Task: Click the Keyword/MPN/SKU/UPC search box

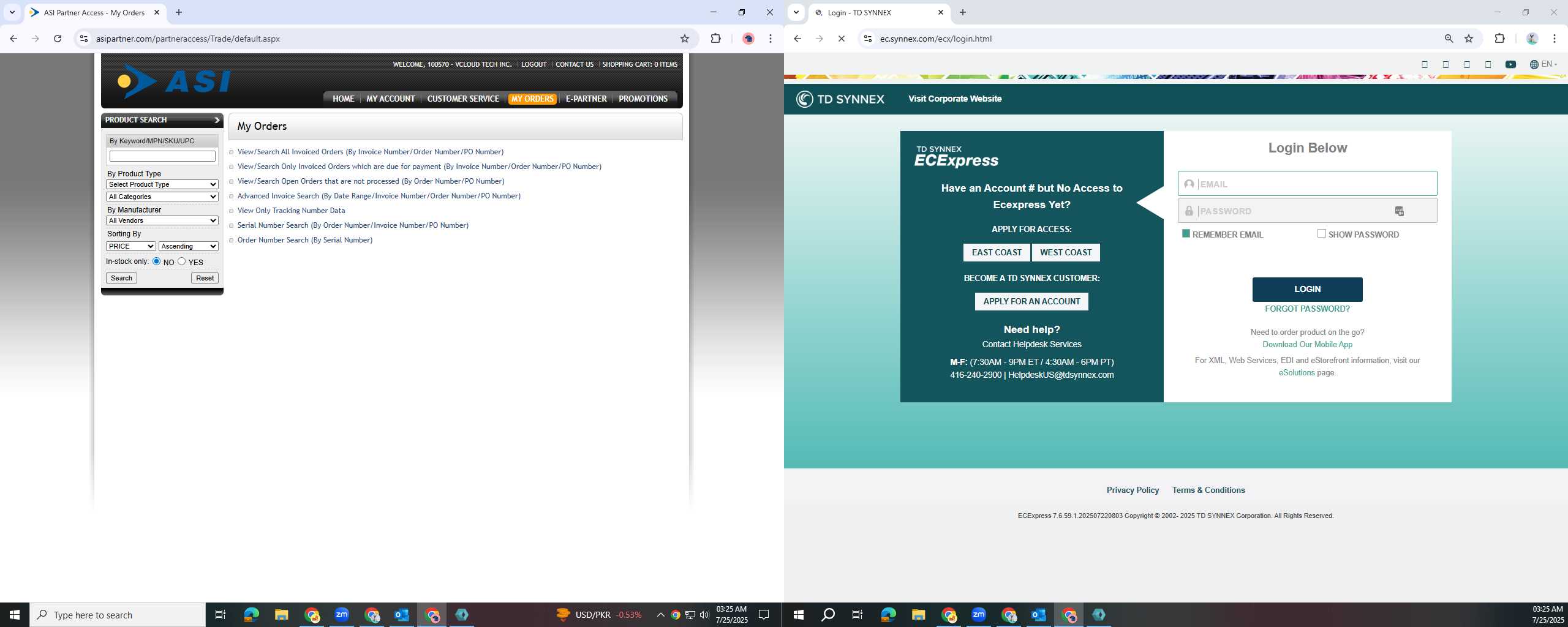Action: [x=162, y=156]
